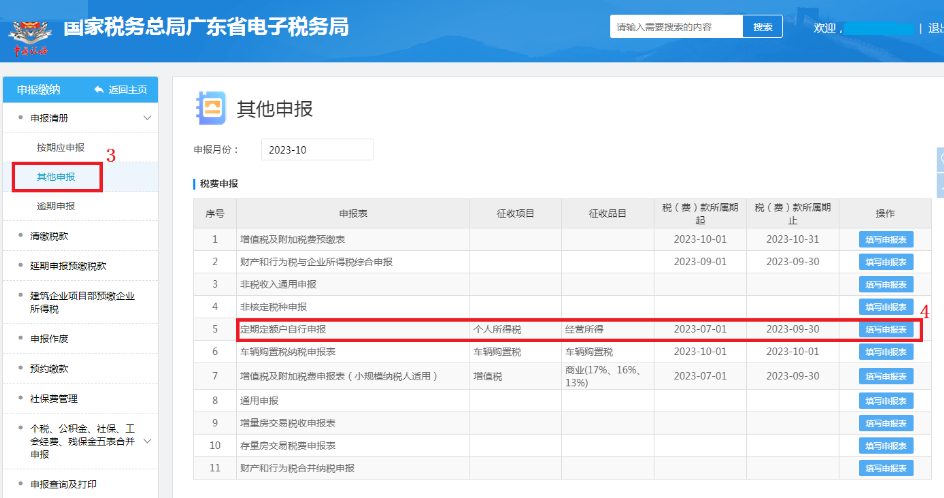Screen dimensions: 944x498
Task: Open 按期应申报 submenu item
Action: point(60,148)
